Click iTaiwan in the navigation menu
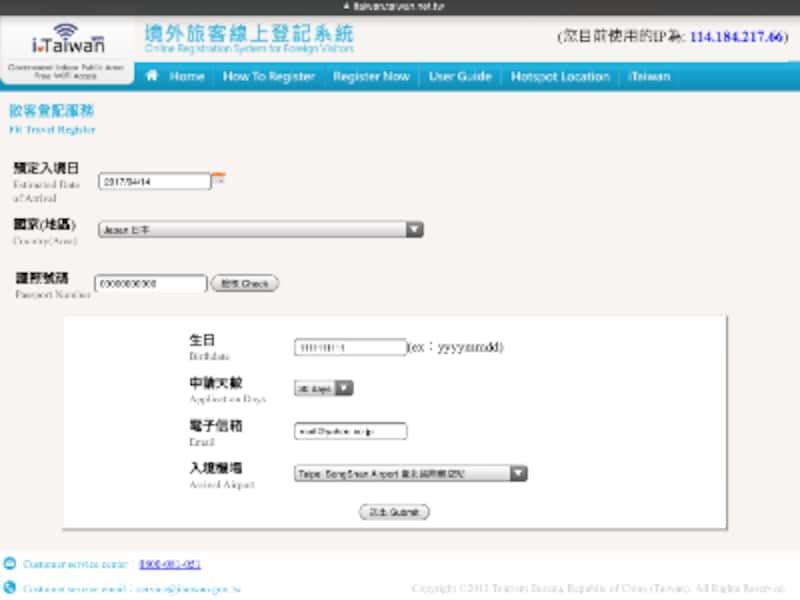This screenshot has width=800, height=600. 649,75
